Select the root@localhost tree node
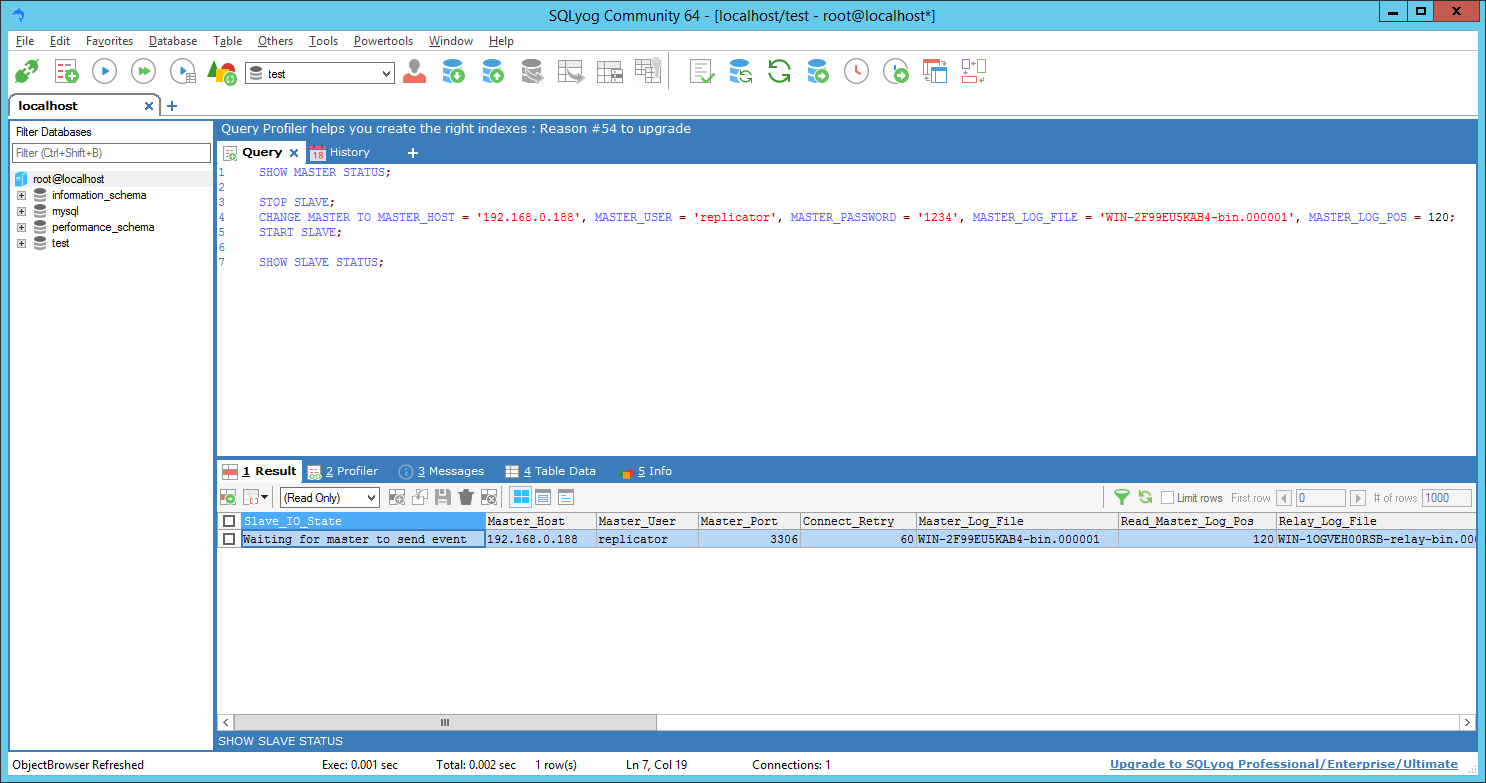 pyautogui.click(x=68, y=179)
